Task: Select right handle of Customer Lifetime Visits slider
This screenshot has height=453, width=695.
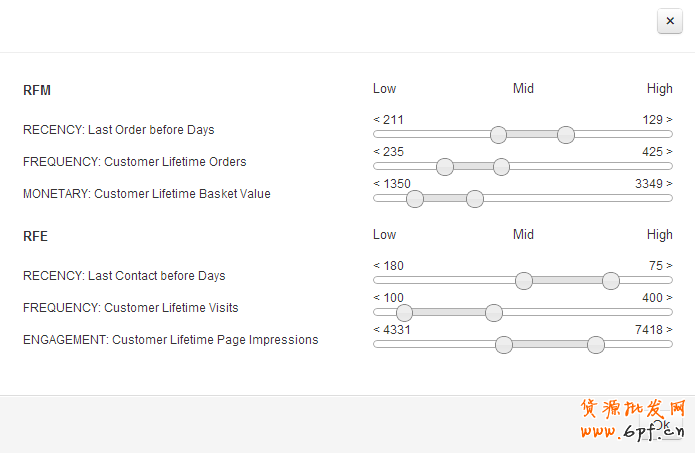Action: pyautogui.click(x=493, y=313)
